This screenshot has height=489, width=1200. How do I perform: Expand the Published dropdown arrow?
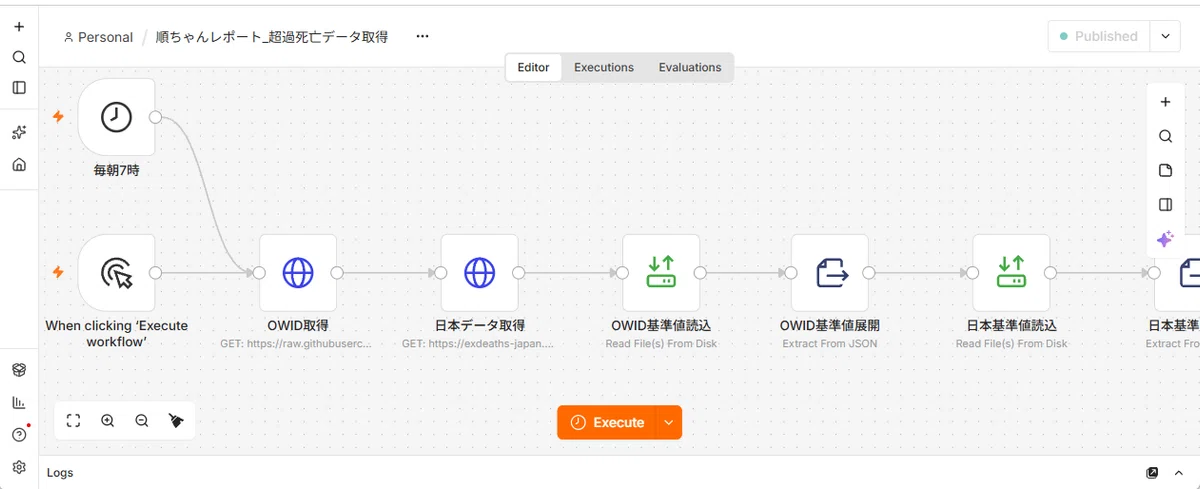point(1165,36)
